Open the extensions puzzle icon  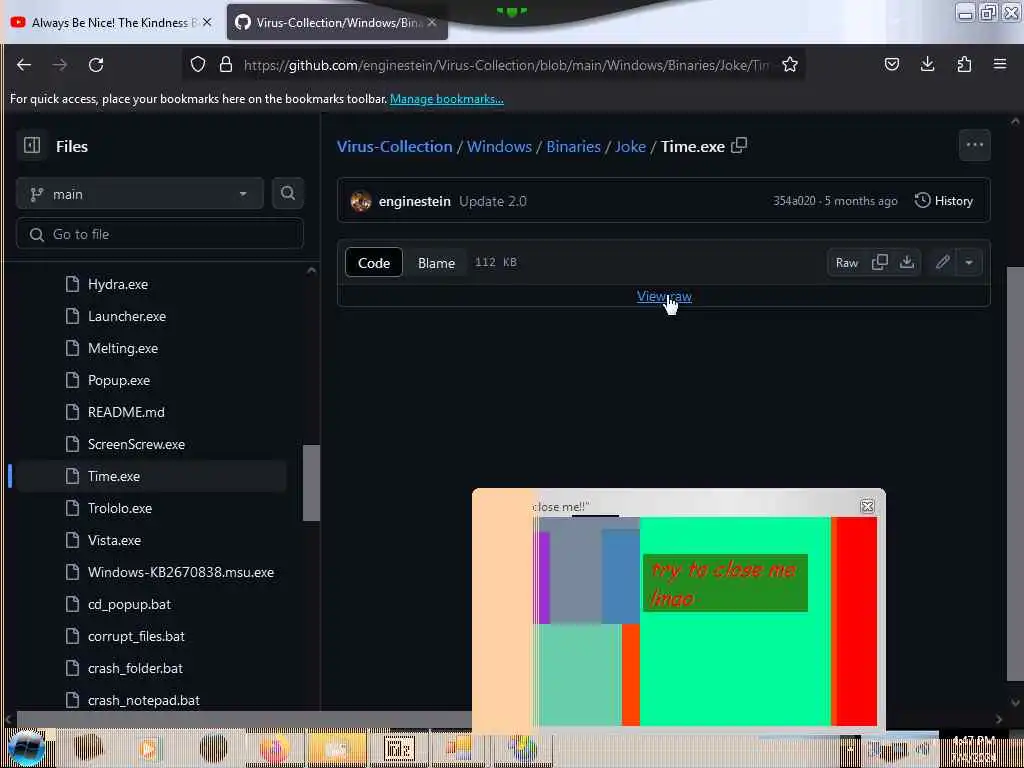[x=964, y=65]
